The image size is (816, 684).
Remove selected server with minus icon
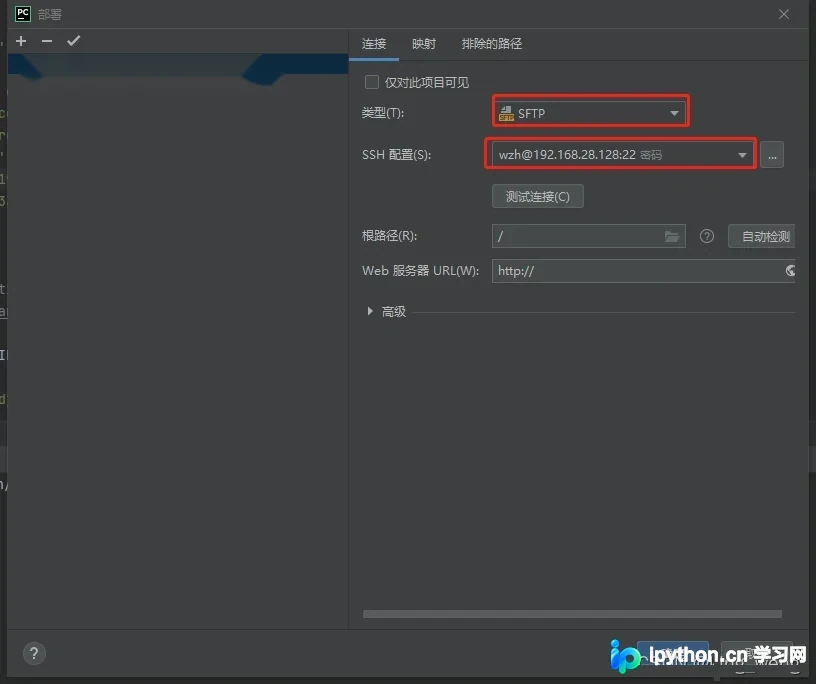click(47, 41)
